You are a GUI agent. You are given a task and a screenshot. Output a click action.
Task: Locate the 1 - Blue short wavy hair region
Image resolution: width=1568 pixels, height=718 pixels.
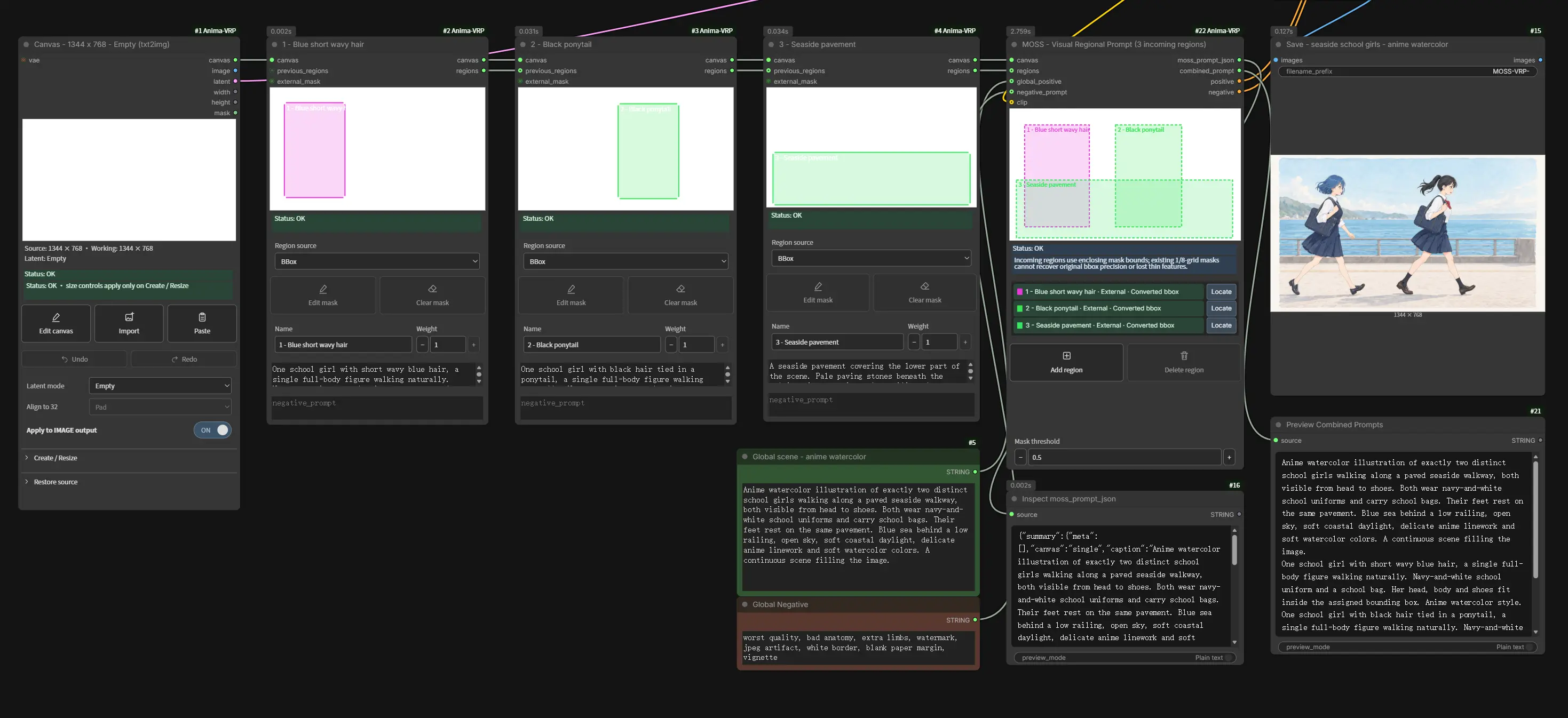[1221, 292]
